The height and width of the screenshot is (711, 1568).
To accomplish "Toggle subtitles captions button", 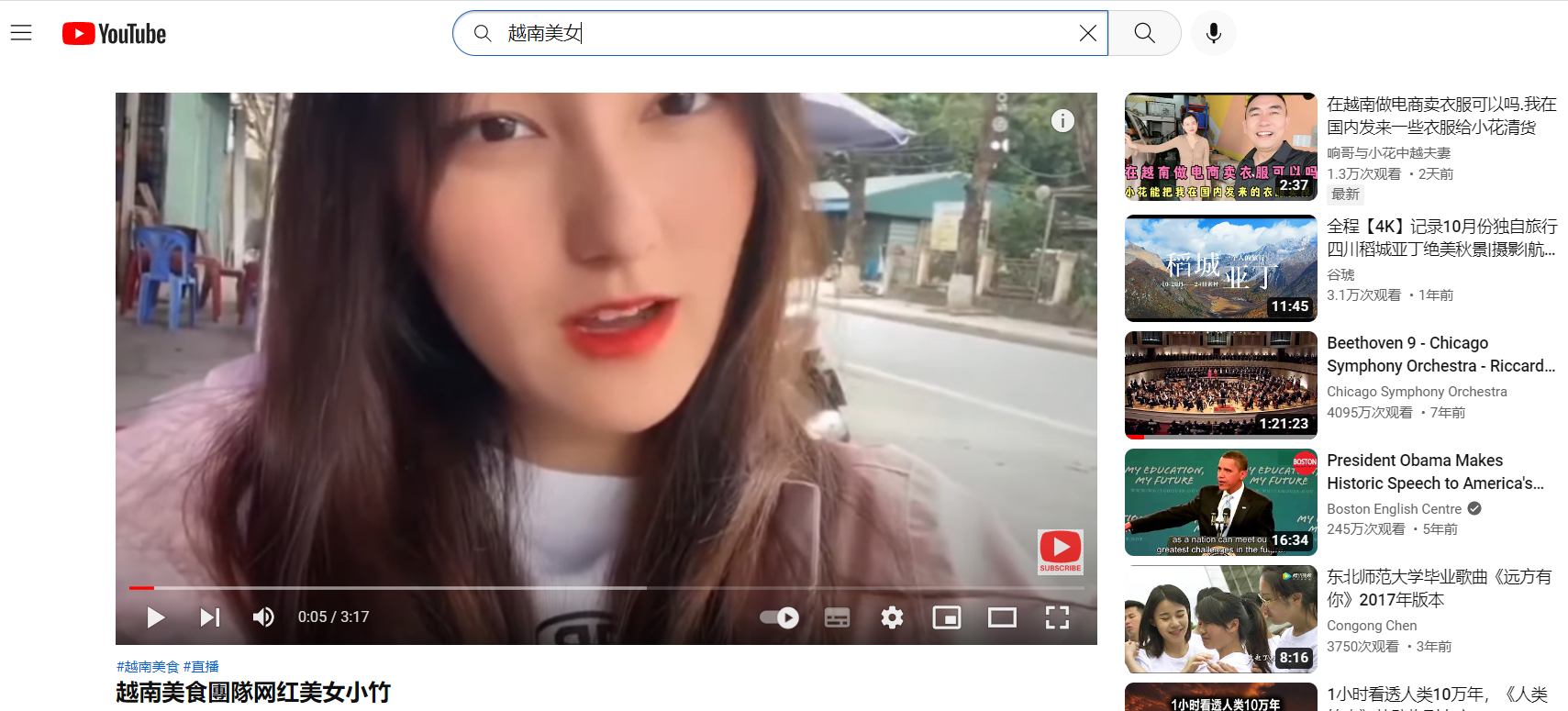I will click(x=837, y=617).
